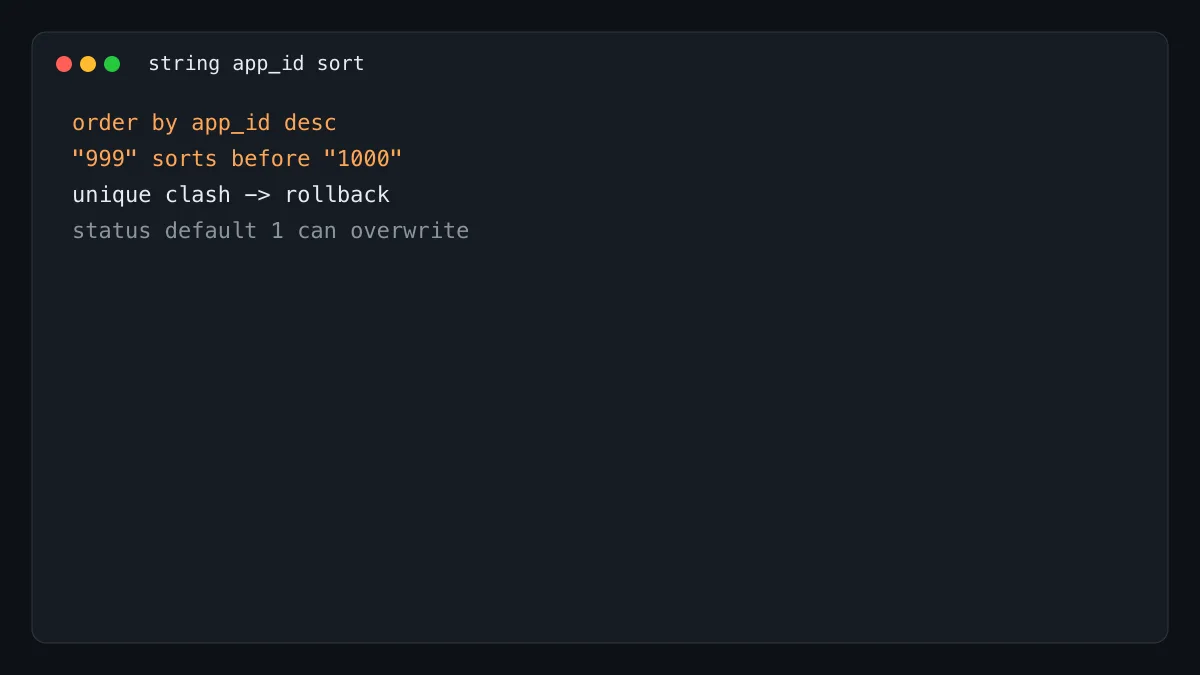Click the word 'can' in gray line

(x=317, y=231)
